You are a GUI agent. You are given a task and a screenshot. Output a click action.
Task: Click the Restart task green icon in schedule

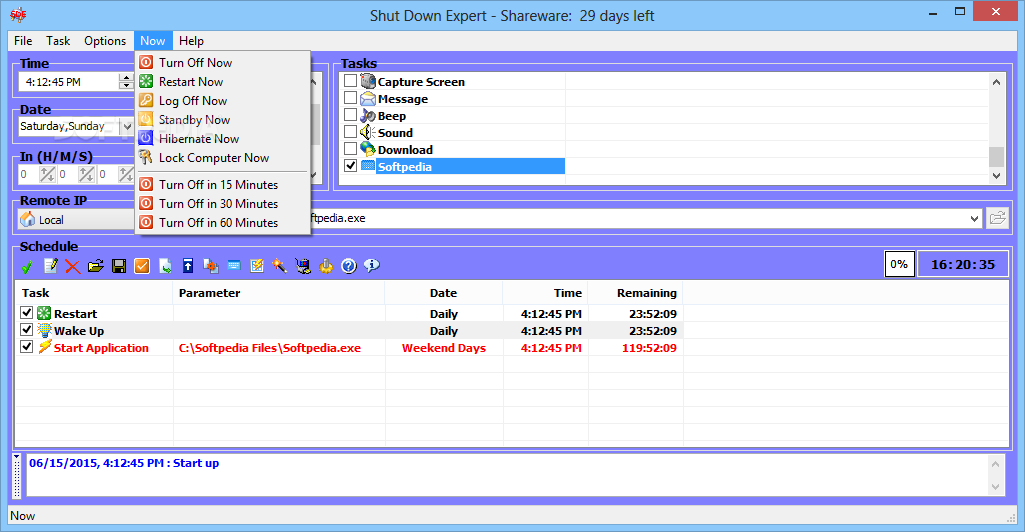click(x=44, y=313)
